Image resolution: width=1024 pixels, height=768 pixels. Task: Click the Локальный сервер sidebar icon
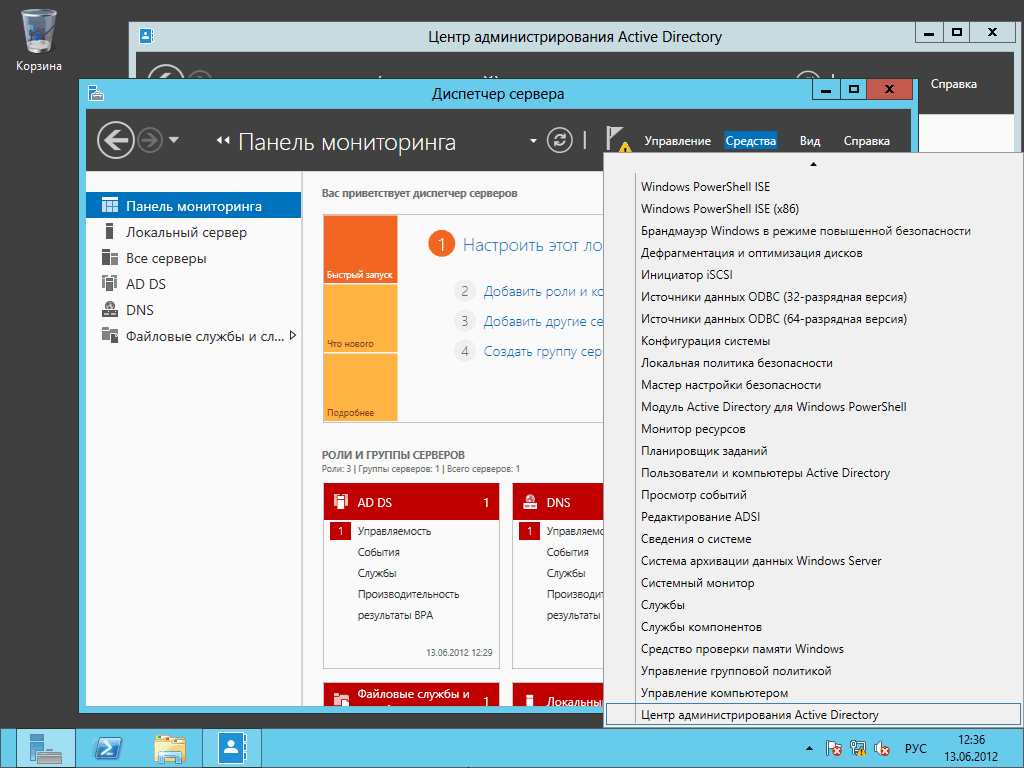(x=110, y=232)
